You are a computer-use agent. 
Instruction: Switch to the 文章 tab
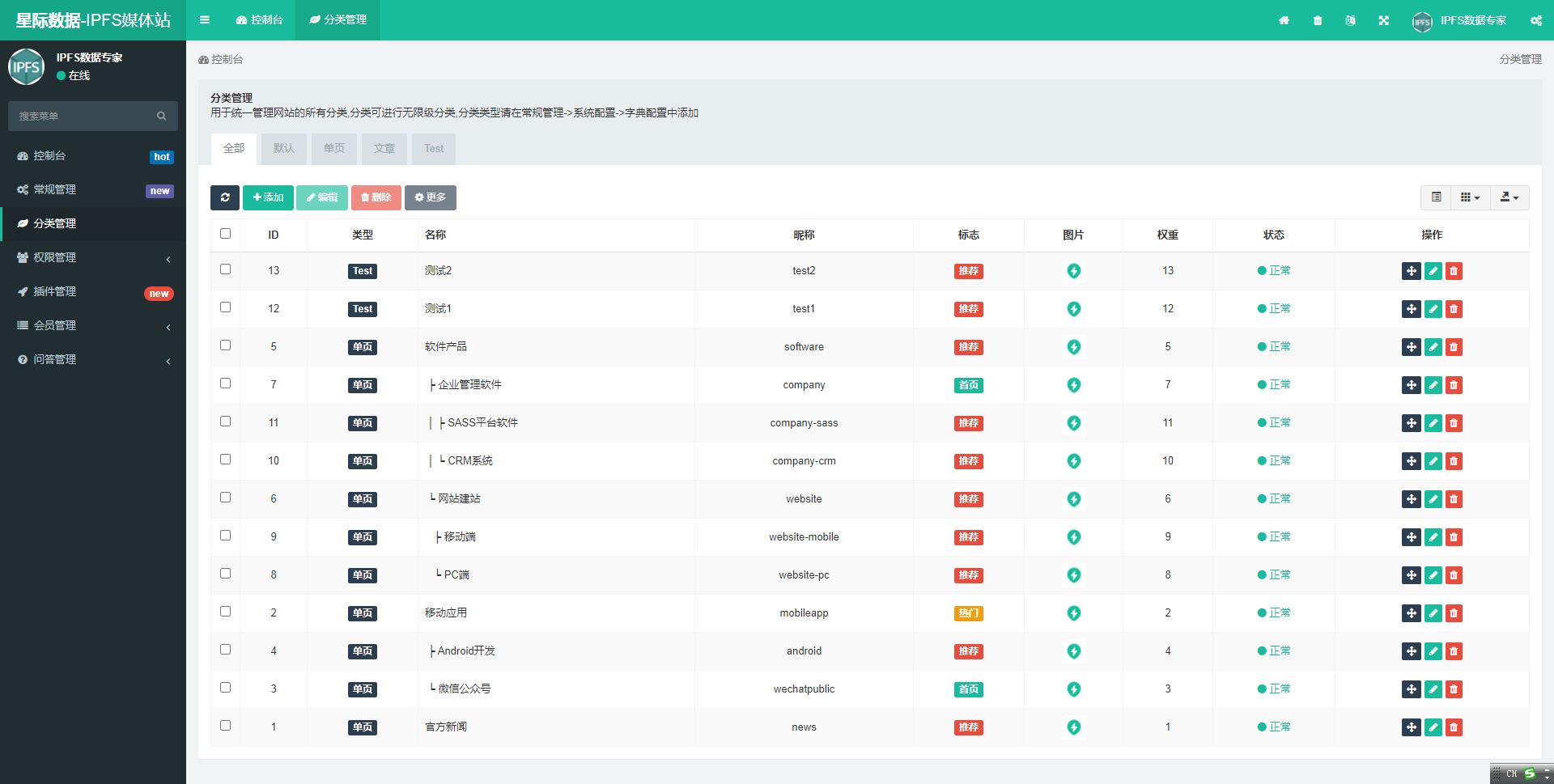384,149
